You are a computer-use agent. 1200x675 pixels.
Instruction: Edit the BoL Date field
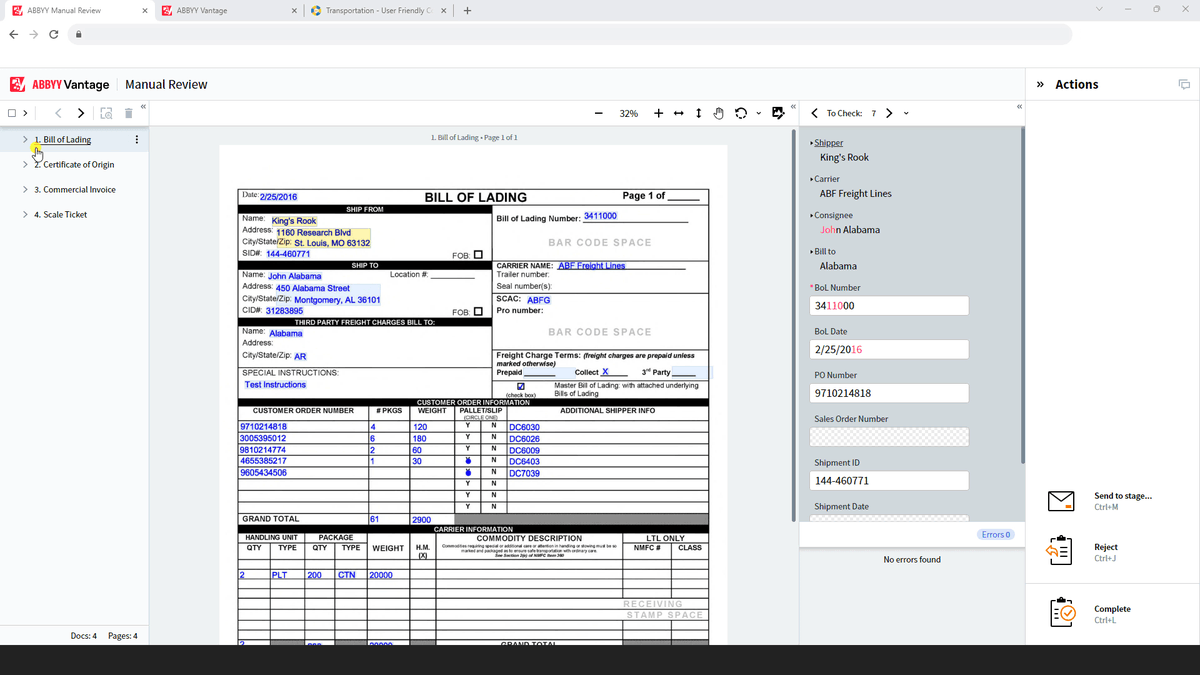(889, 350)
